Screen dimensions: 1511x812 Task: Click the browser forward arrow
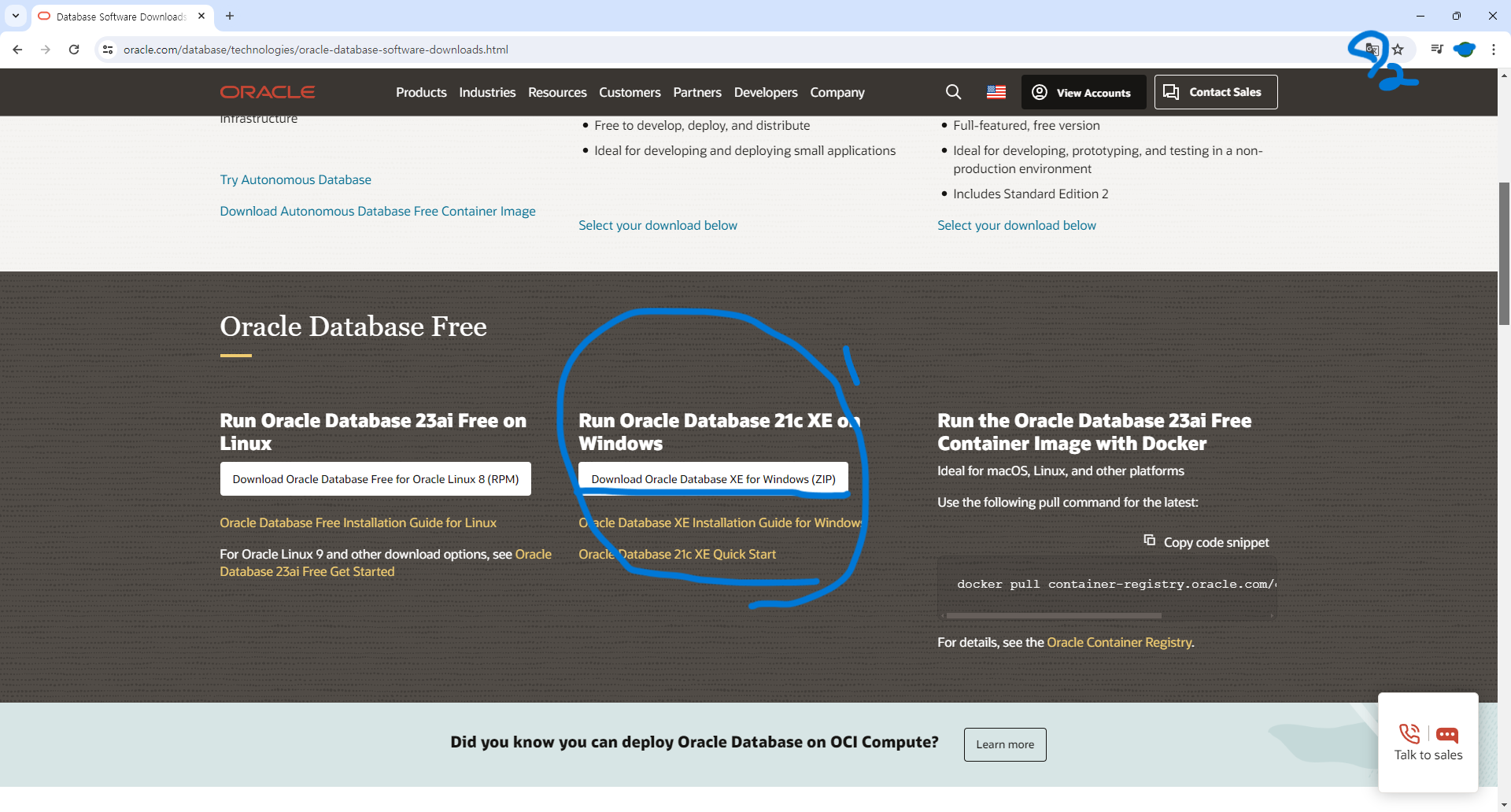[46, 50]
